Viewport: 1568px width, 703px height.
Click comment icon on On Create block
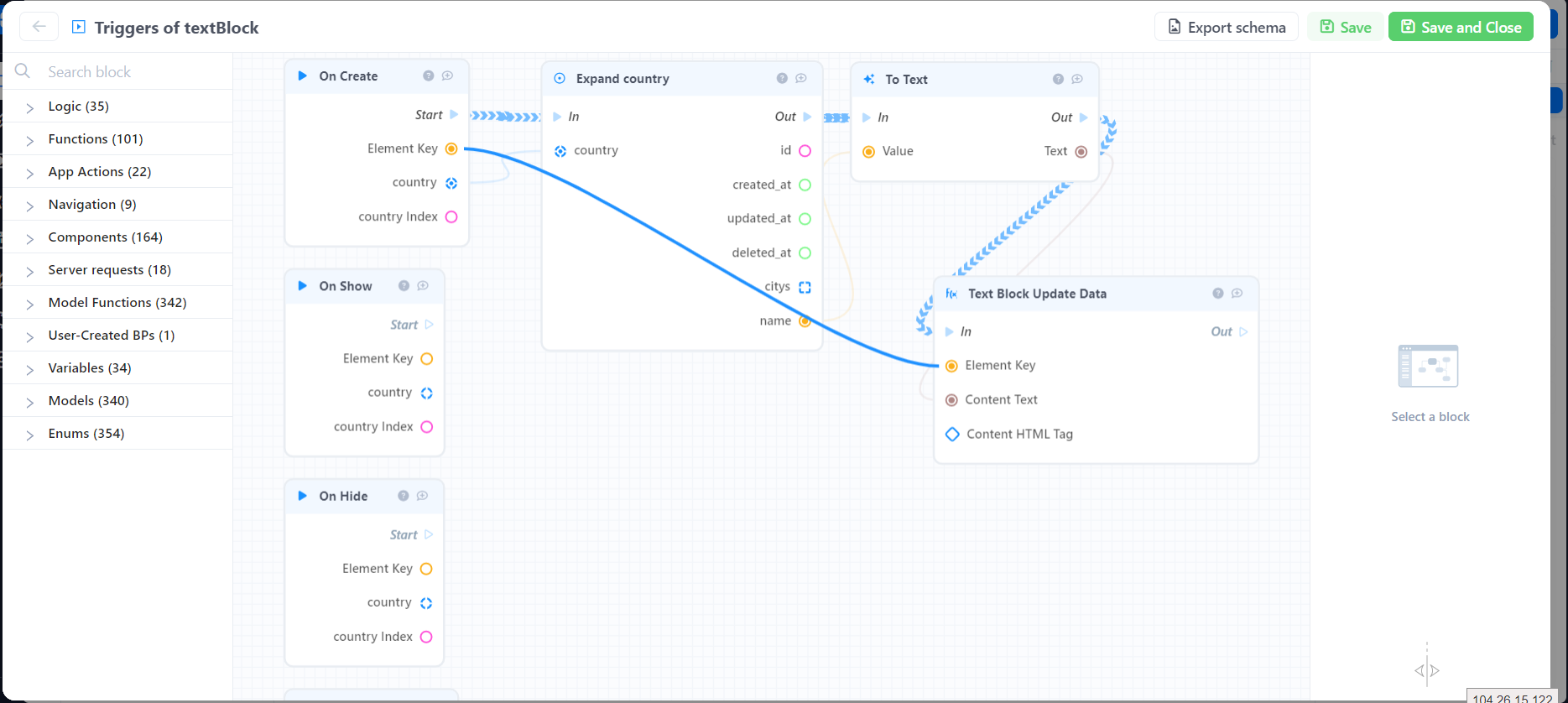[448, 76]
